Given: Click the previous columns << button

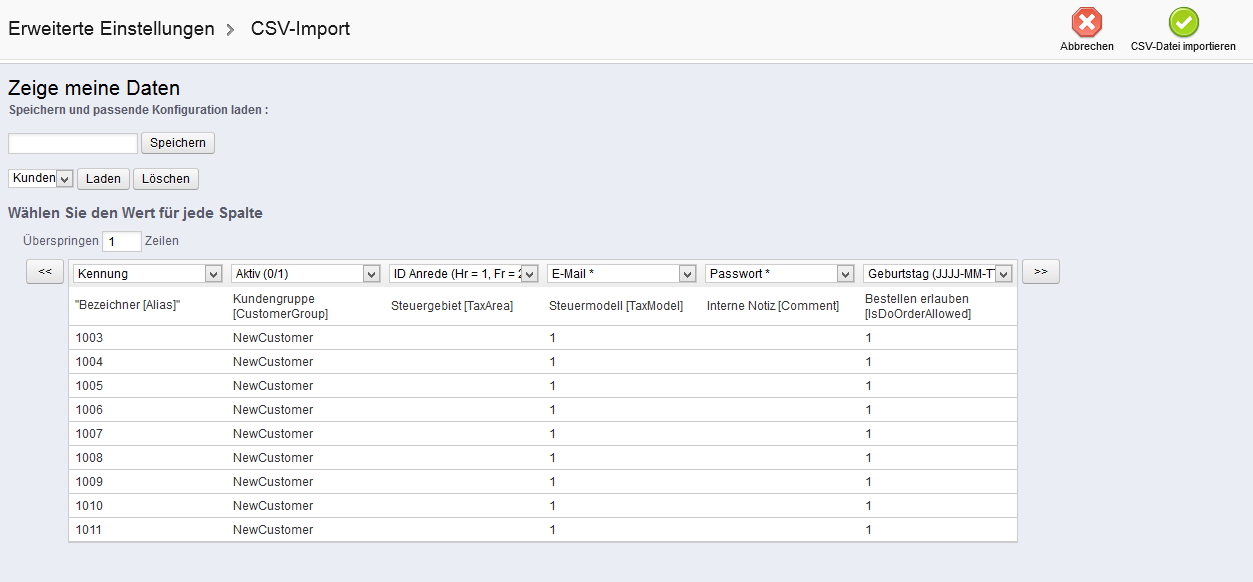Looking at the screenshot, I should (45, 272).
